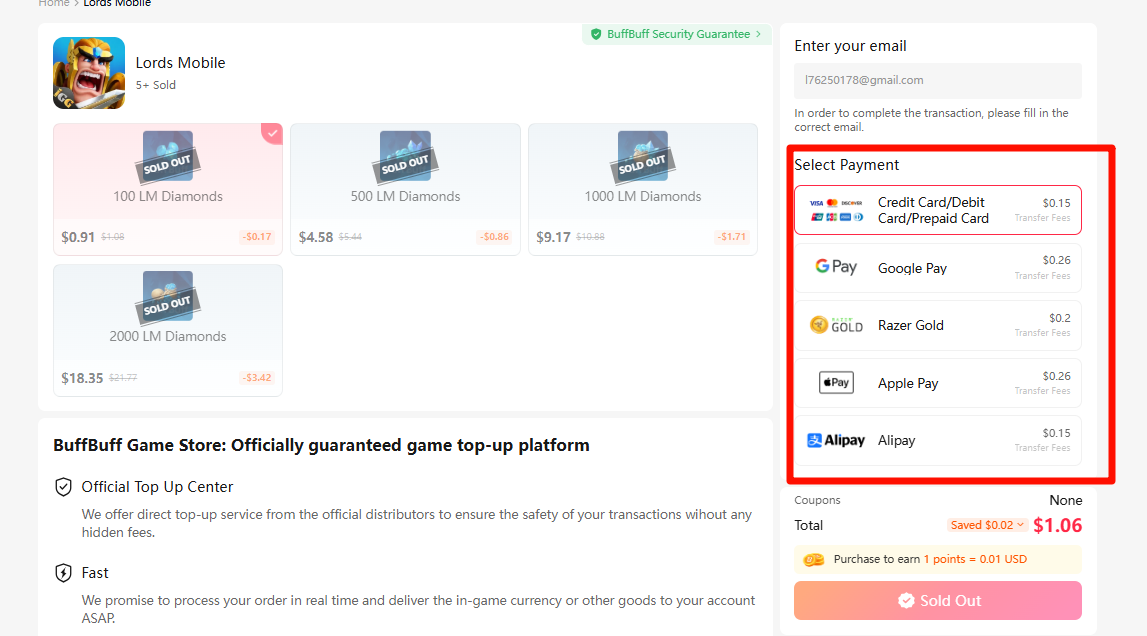The height and width of the screenshot is (636, 1147).
Task: Expand the BuffBuff Security Guarantee badge
Action: click(x=677, y=34)
